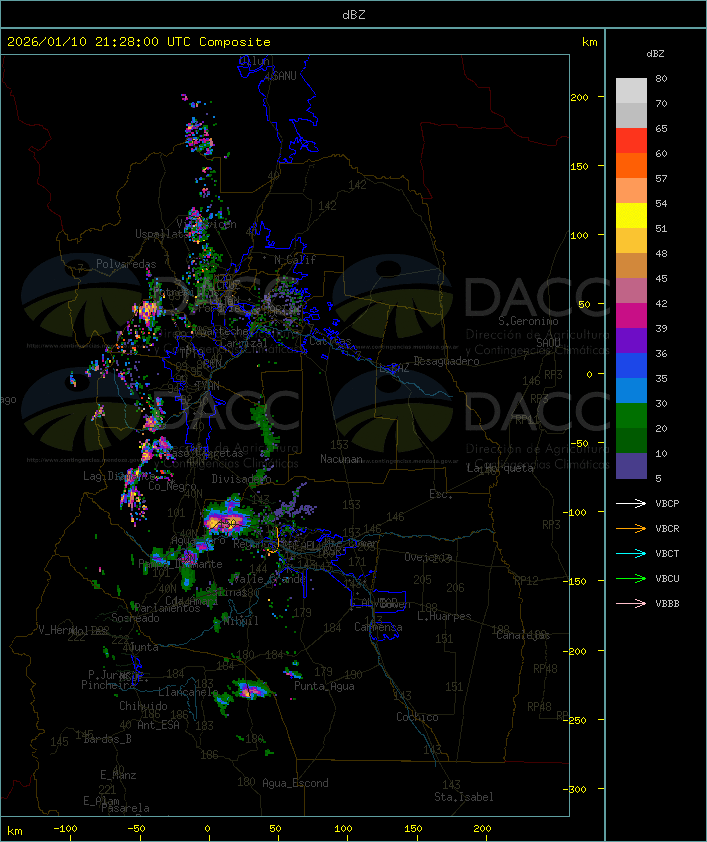Screen dimensions: 707x842
Task: Click the Punta_Agua label on the map
Action: pyautogui.click(x=325, y=686)
